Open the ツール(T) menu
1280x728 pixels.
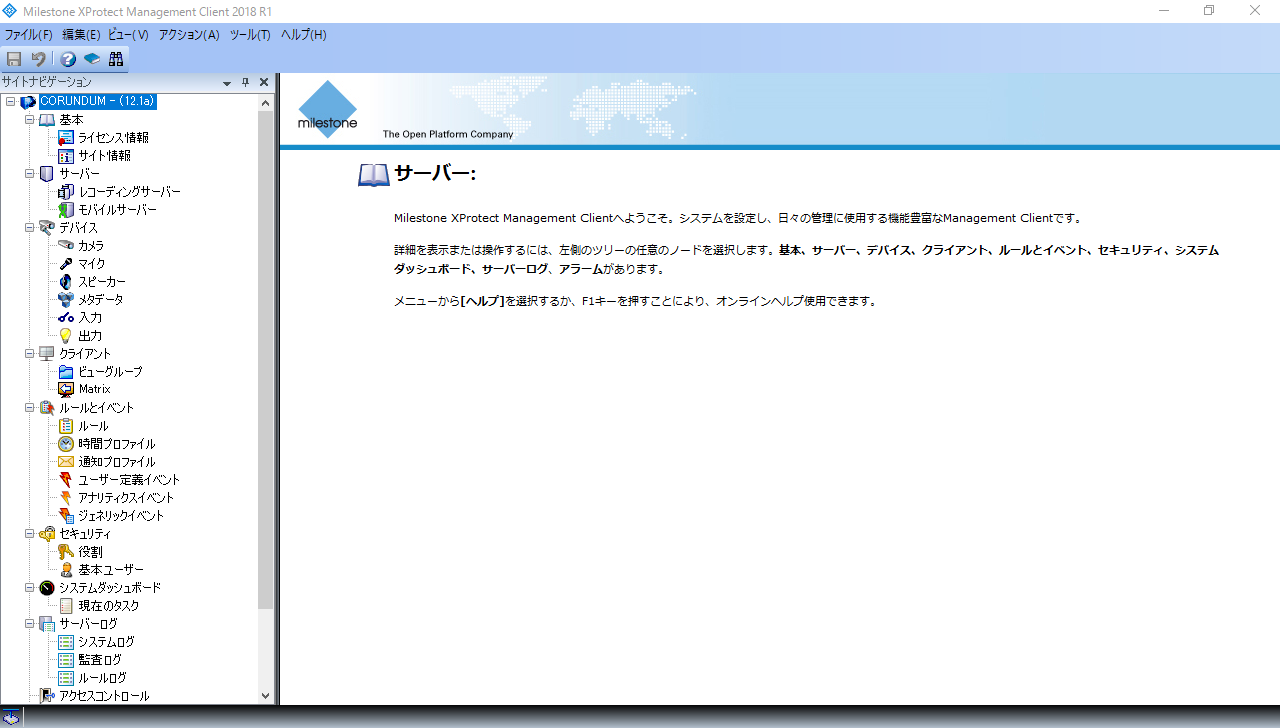pos(250,35)
